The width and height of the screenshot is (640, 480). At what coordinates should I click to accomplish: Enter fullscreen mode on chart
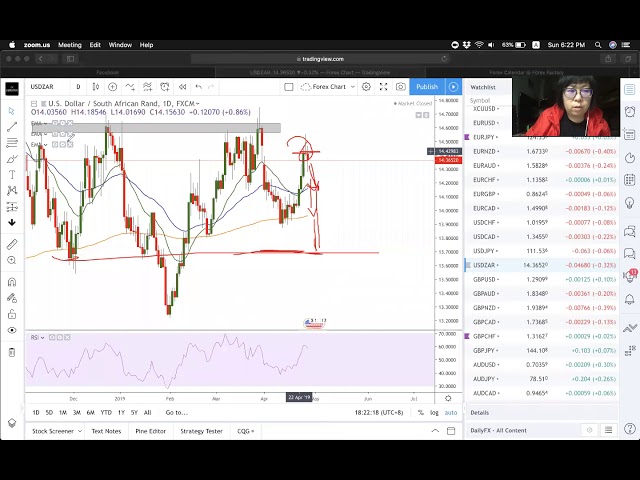383,87
